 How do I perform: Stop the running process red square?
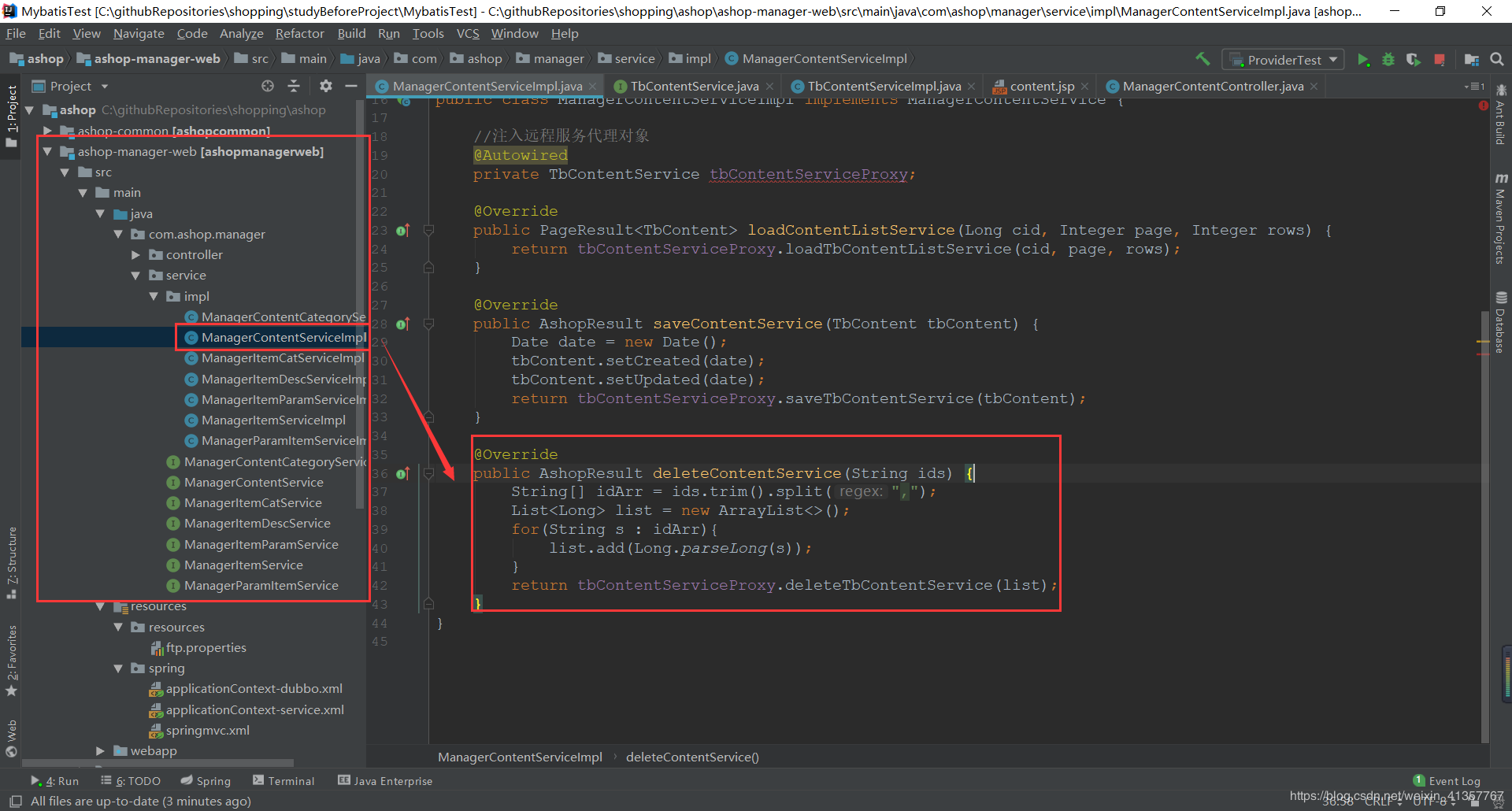click(1440, 60)
